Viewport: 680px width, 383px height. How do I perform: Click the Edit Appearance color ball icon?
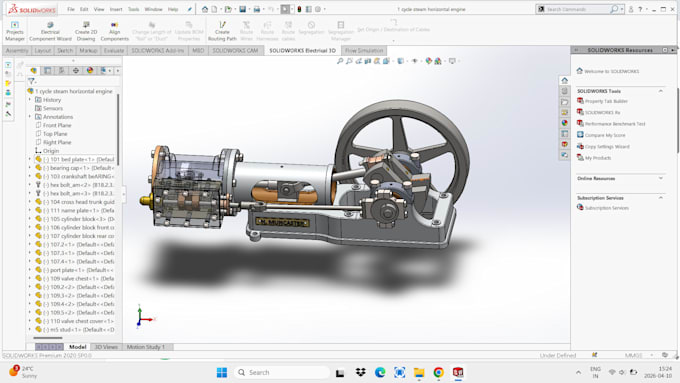coord(428,61)
